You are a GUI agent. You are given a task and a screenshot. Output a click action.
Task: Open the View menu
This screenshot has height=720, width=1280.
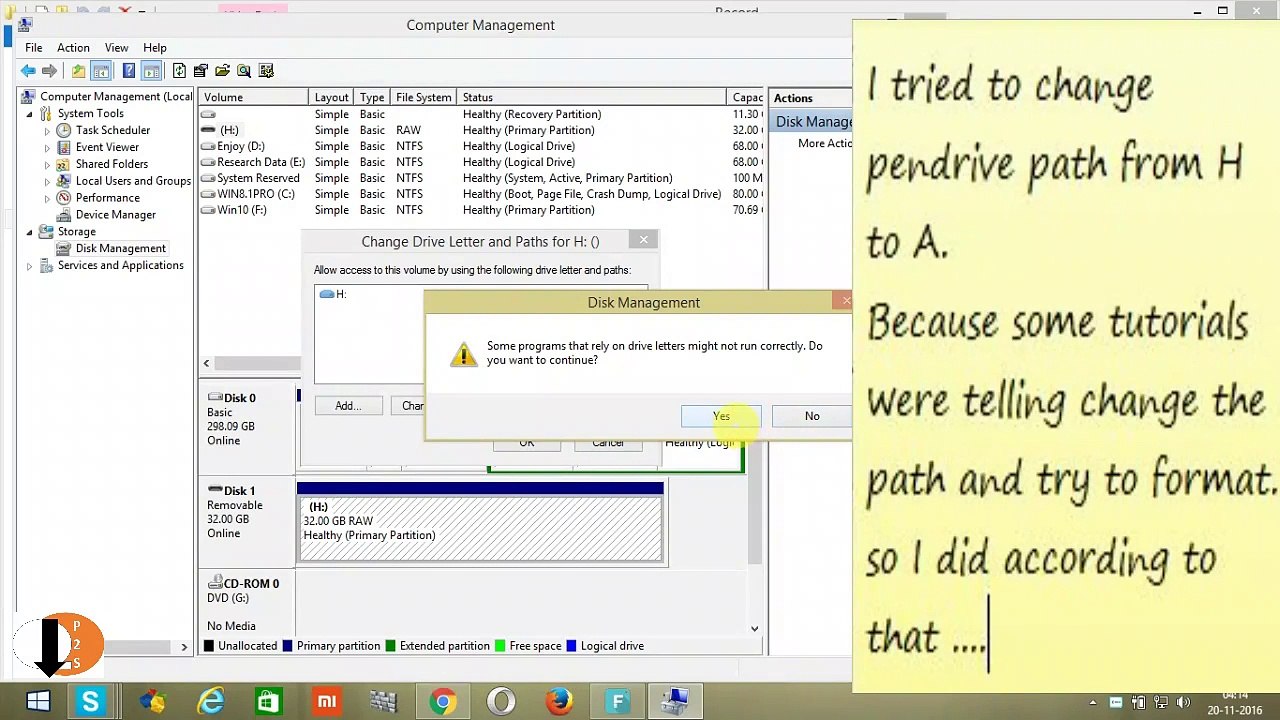116,48
